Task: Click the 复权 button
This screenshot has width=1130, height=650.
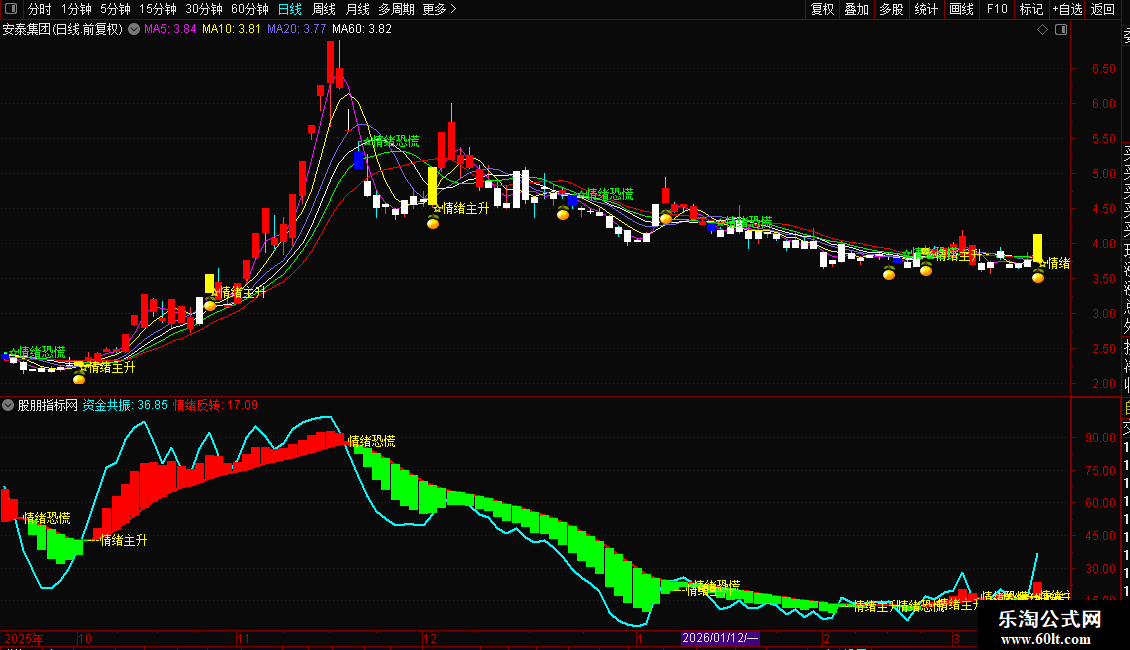Action: (822, 9)
